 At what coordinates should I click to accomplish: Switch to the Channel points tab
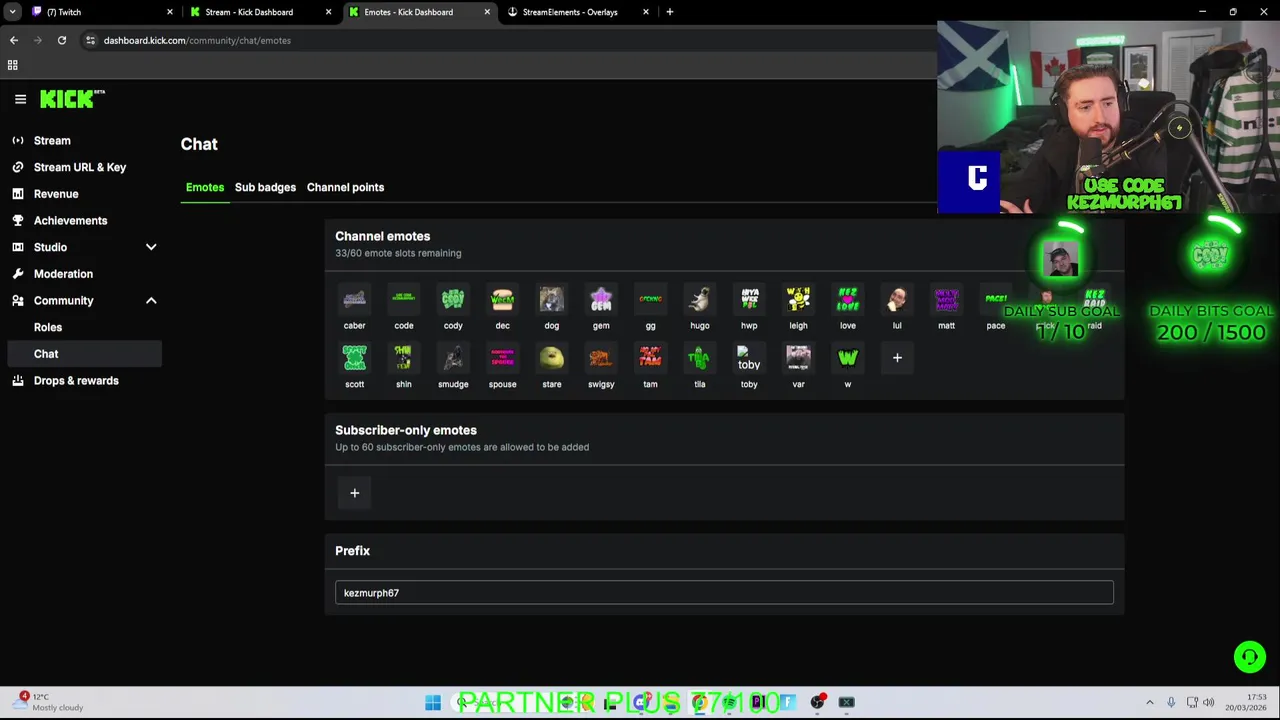pos(345,187)
